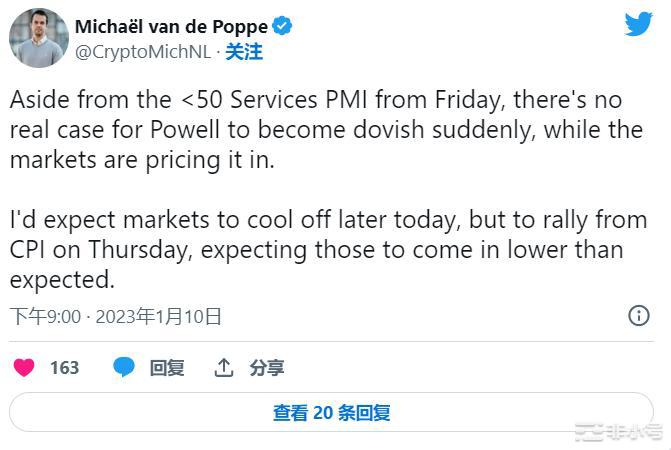Click the 非小号 watermark text

click(634, 433)
